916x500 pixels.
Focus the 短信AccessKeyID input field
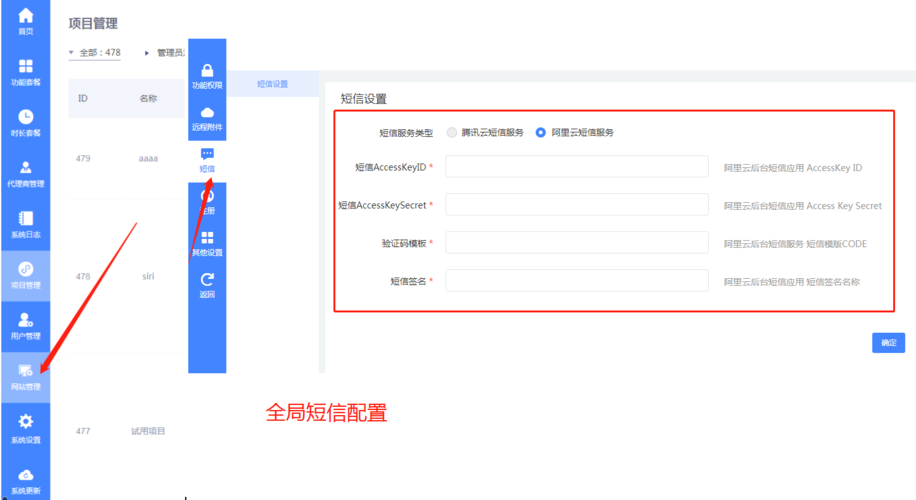[x=577, y=166]
